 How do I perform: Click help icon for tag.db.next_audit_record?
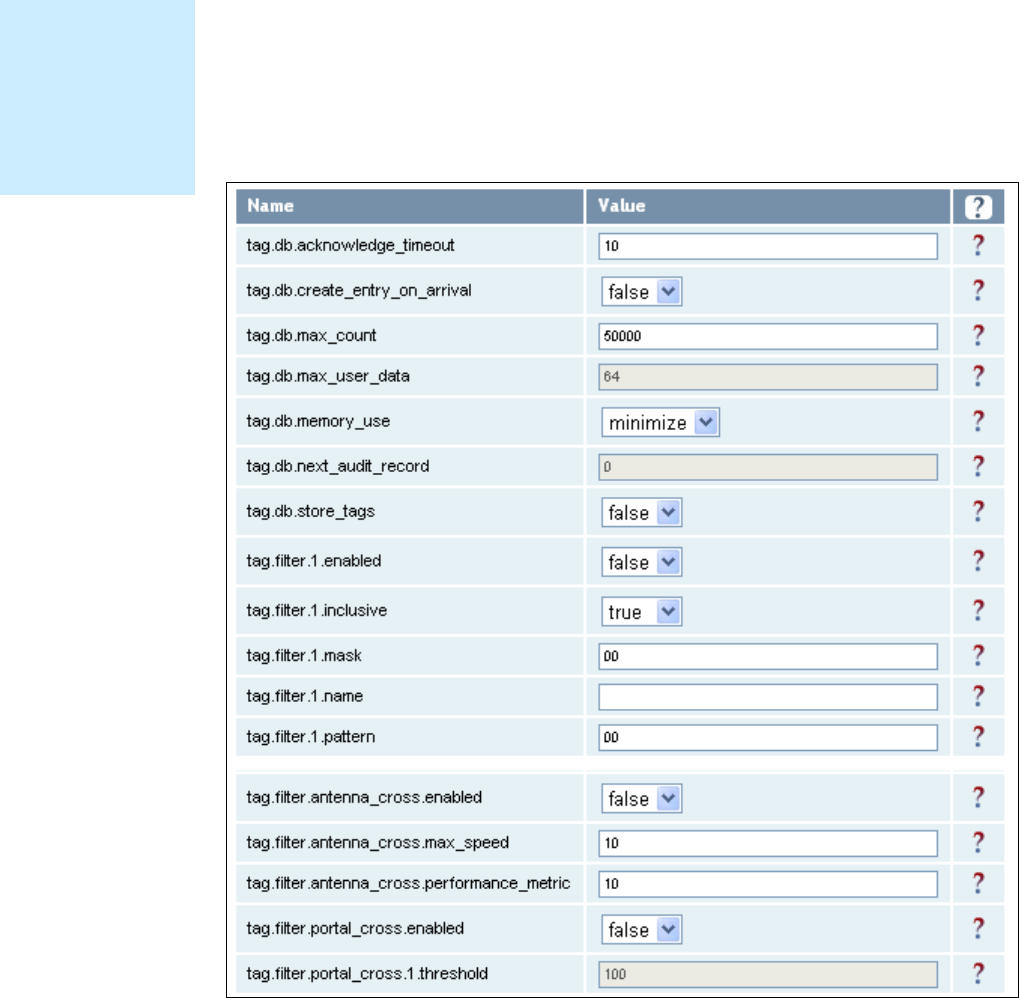point(978,467)
